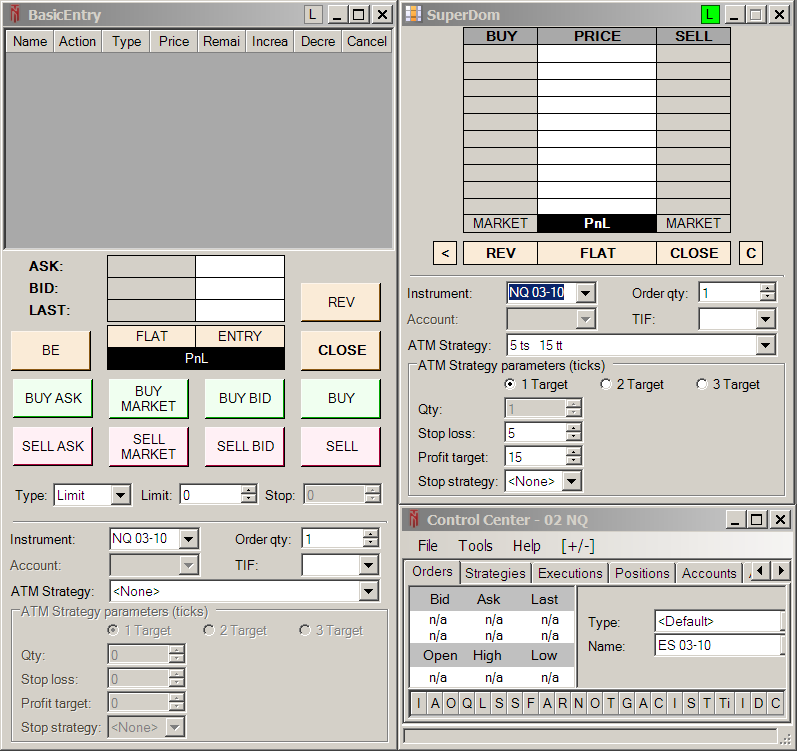The width and height of the screenshot is (797, 751).
Task: Open the ATM Strategy dropdown in SuperDom
Action: coord(765,345)
